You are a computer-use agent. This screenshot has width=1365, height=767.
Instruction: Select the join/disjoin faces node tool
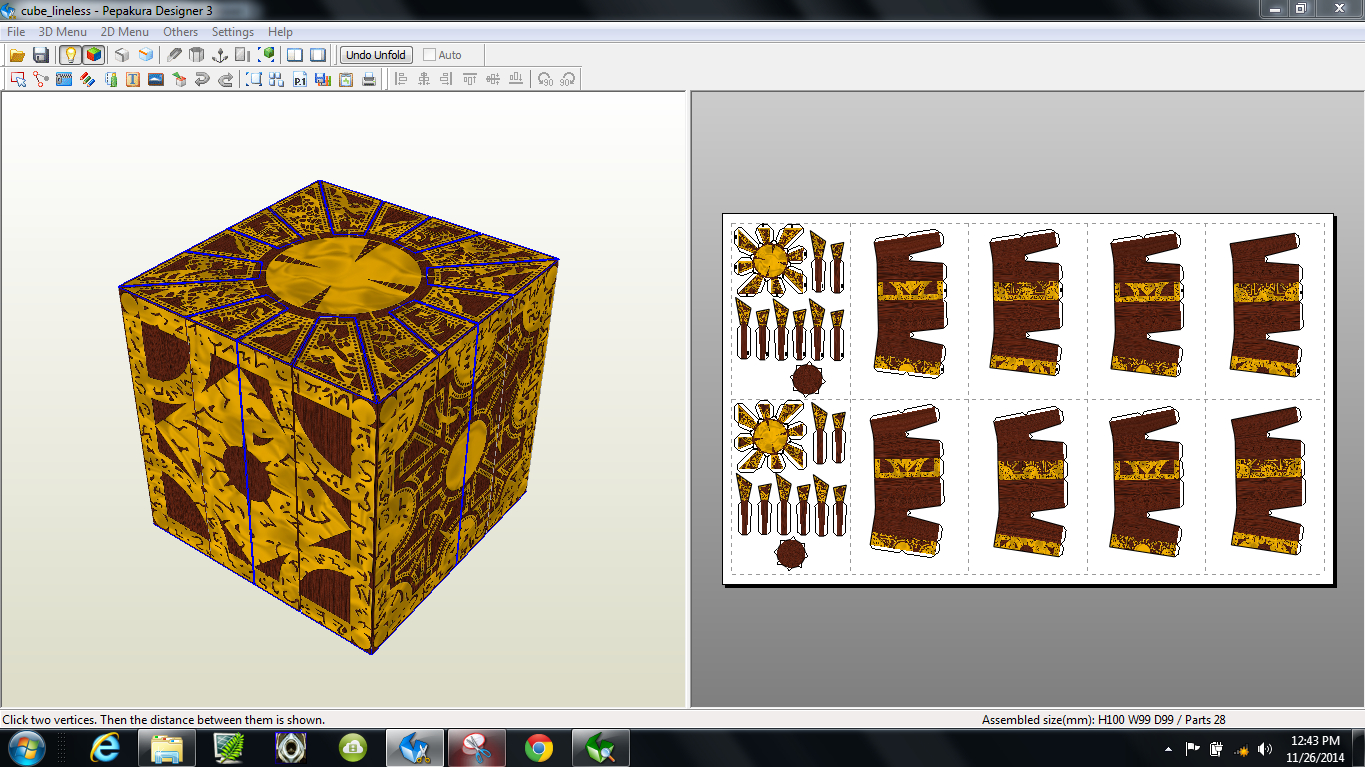point(41,79)
